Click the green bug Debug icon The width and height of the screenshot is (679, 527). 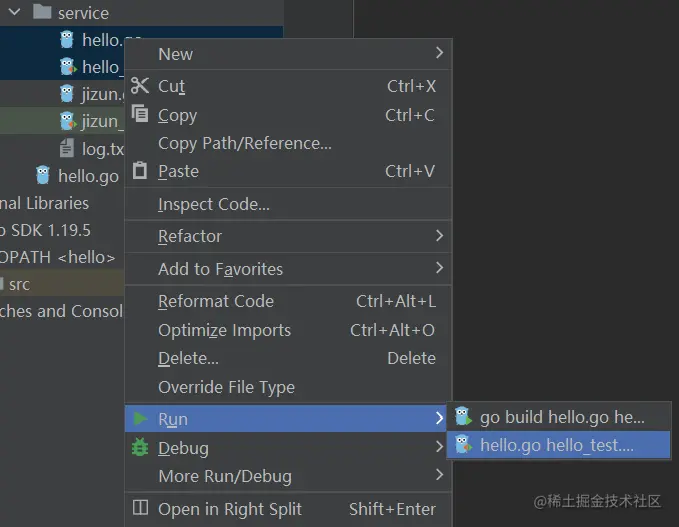click(x=140, y=447)
